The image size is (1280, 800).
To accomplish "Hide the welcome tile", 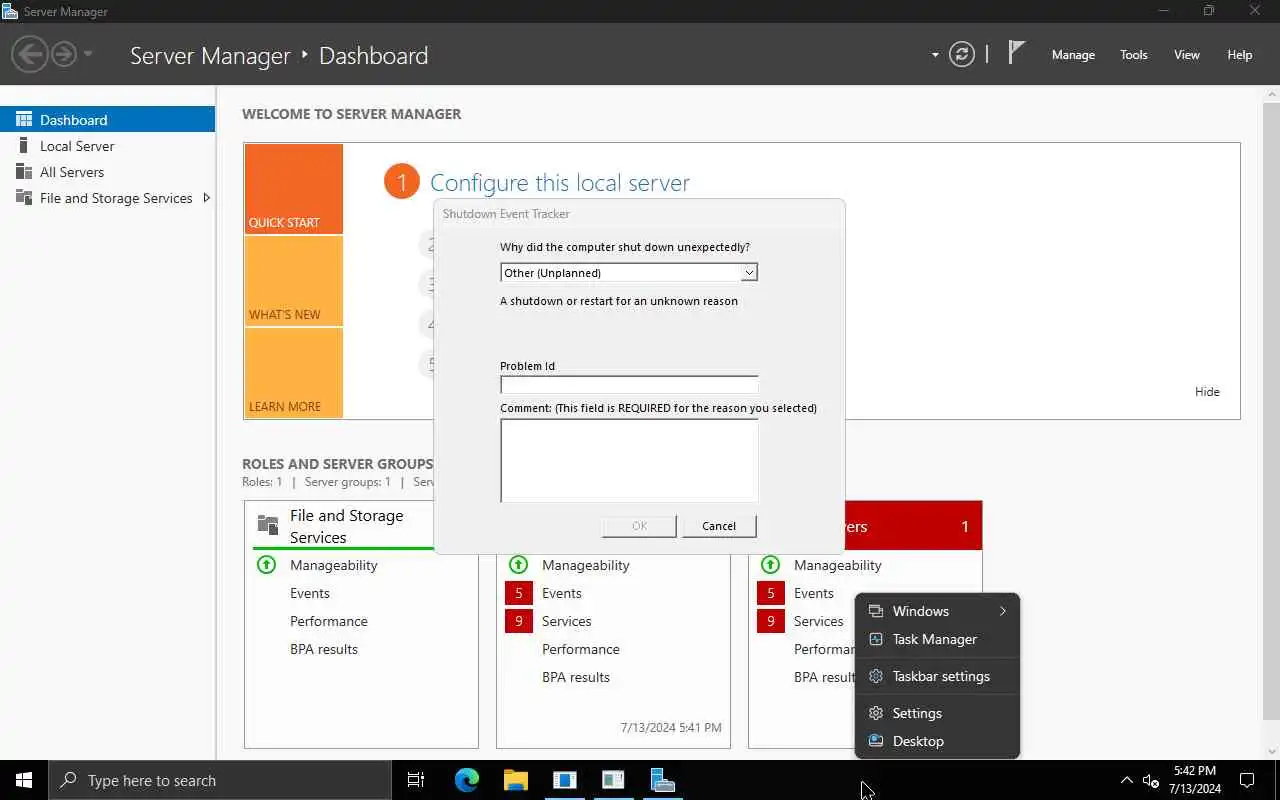I will click(1207, 391).
